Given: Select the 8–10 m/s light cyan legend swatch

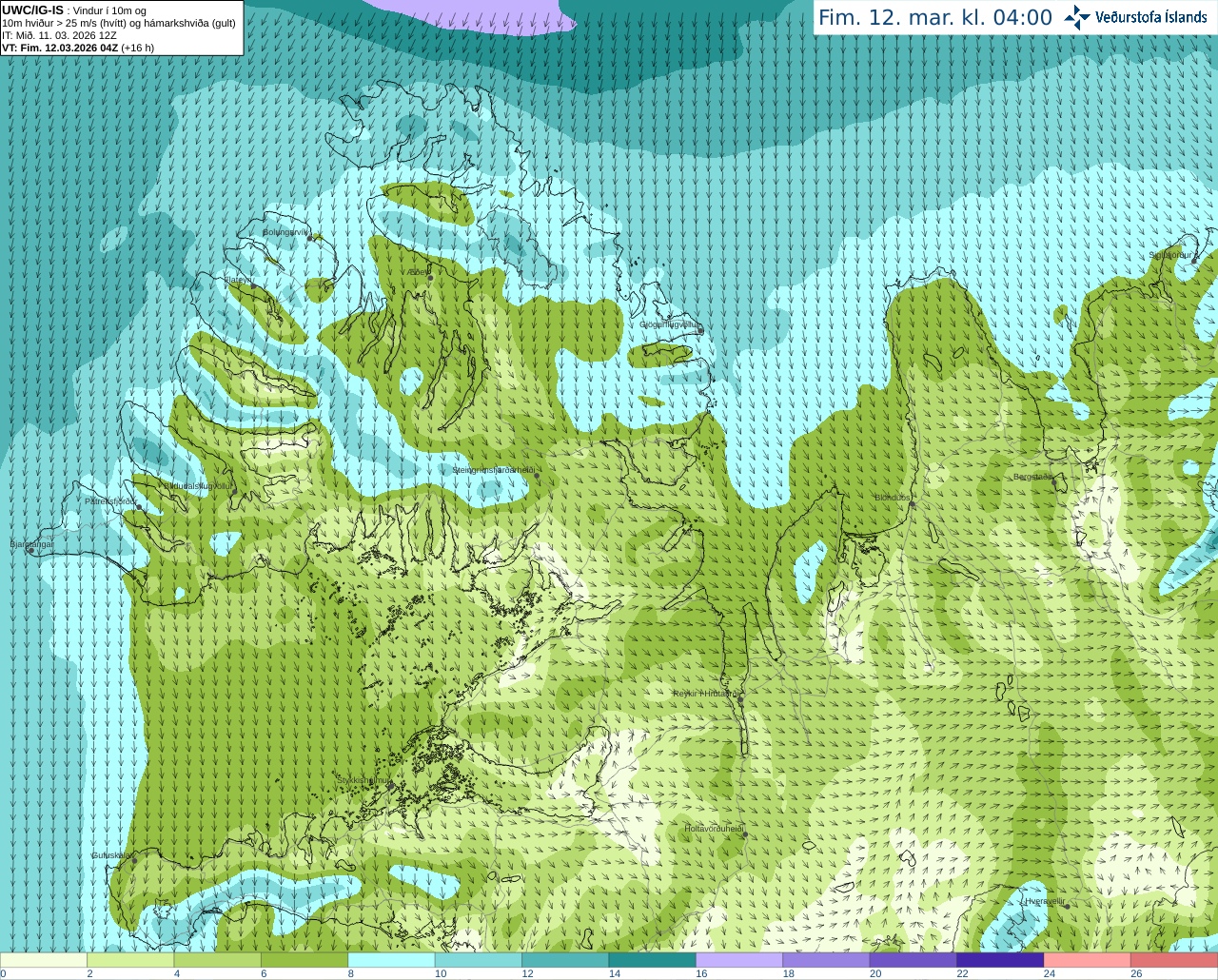Looking at the screenshot, I should coord(392,960).
